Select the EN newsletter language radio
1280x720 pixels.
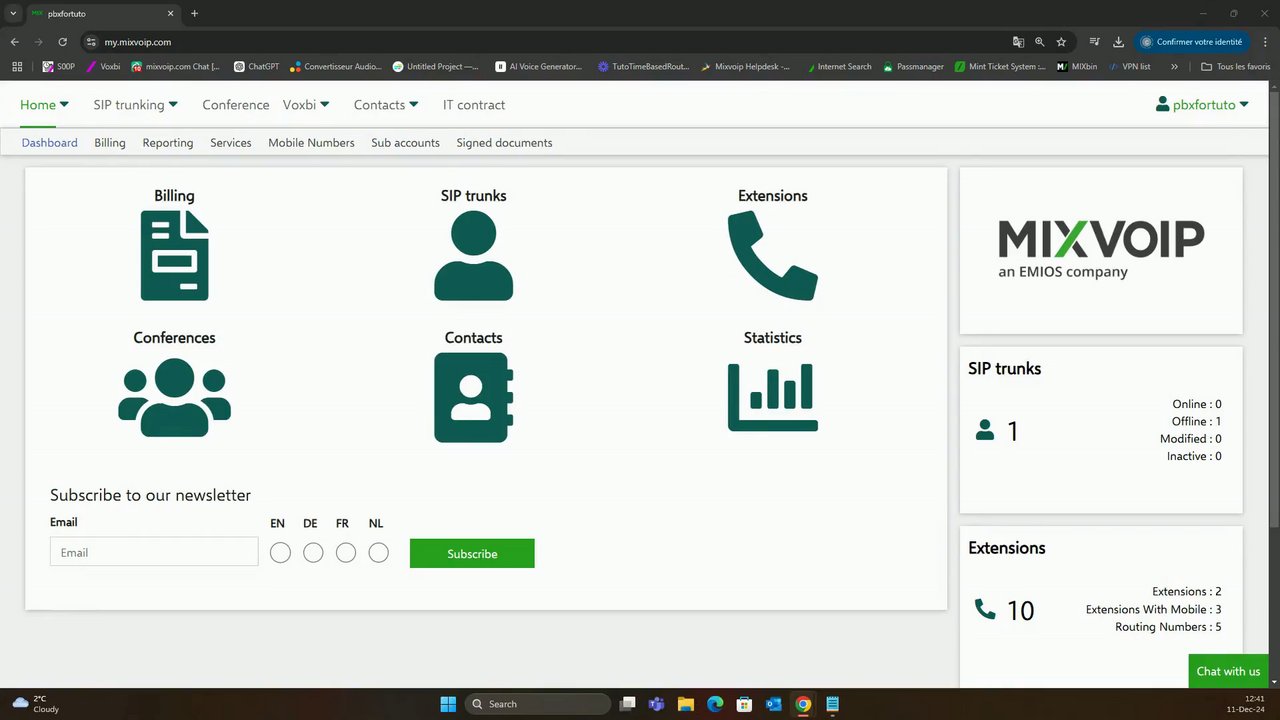(280, 553)
